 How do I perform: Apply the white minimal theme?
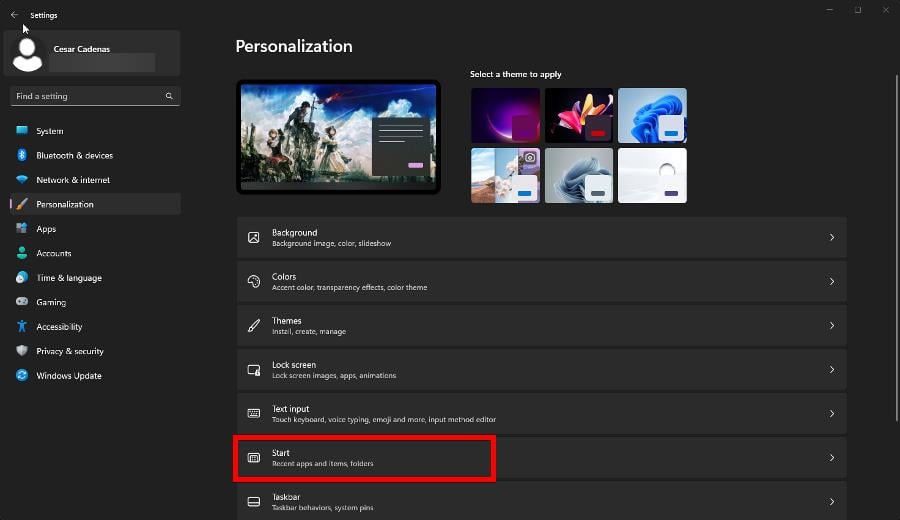(652, 175)
